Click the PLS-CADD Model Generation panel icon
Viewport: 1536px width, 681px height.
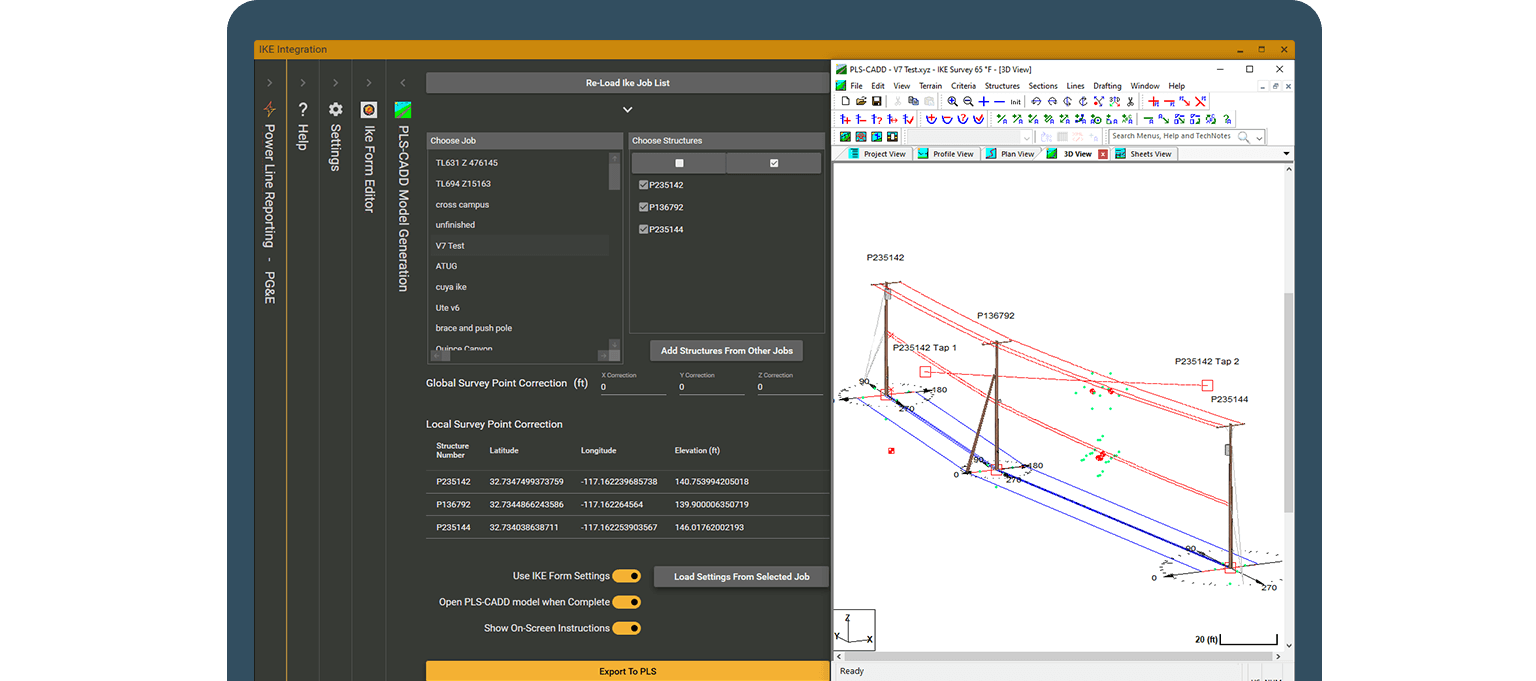(x=403, y=110)
